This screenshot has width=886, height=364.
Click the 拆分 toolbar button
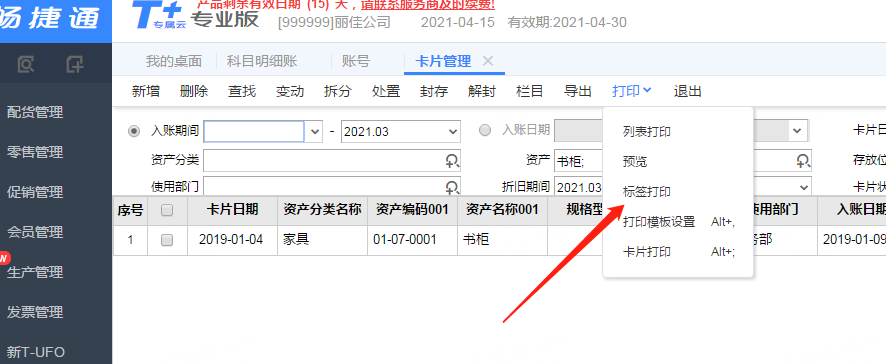[x=338, y=91]
